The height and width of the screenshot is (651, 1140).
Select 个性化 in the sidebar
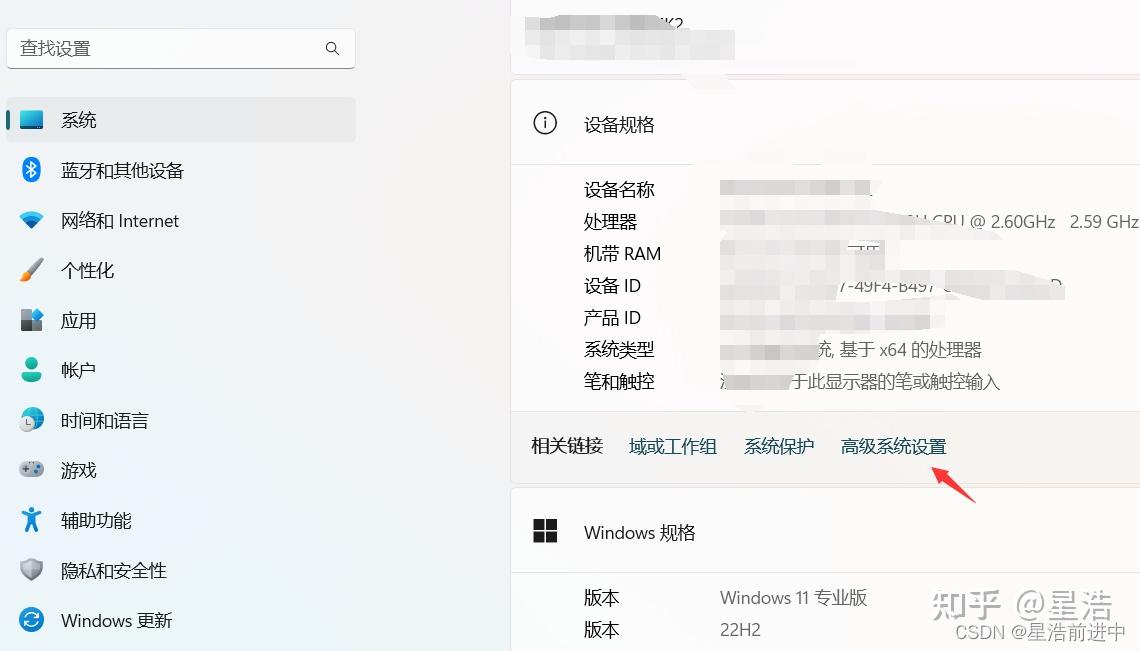pyautogui.click(x=181, y=270)
